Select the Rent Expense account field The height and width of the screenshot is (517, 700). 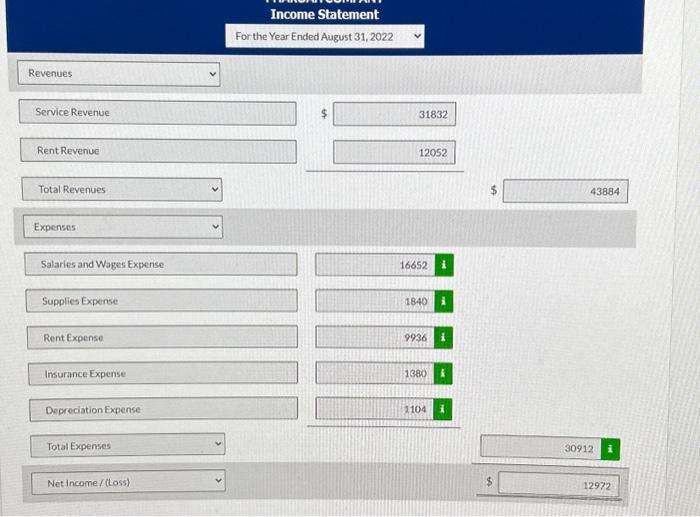click(162, 337)
